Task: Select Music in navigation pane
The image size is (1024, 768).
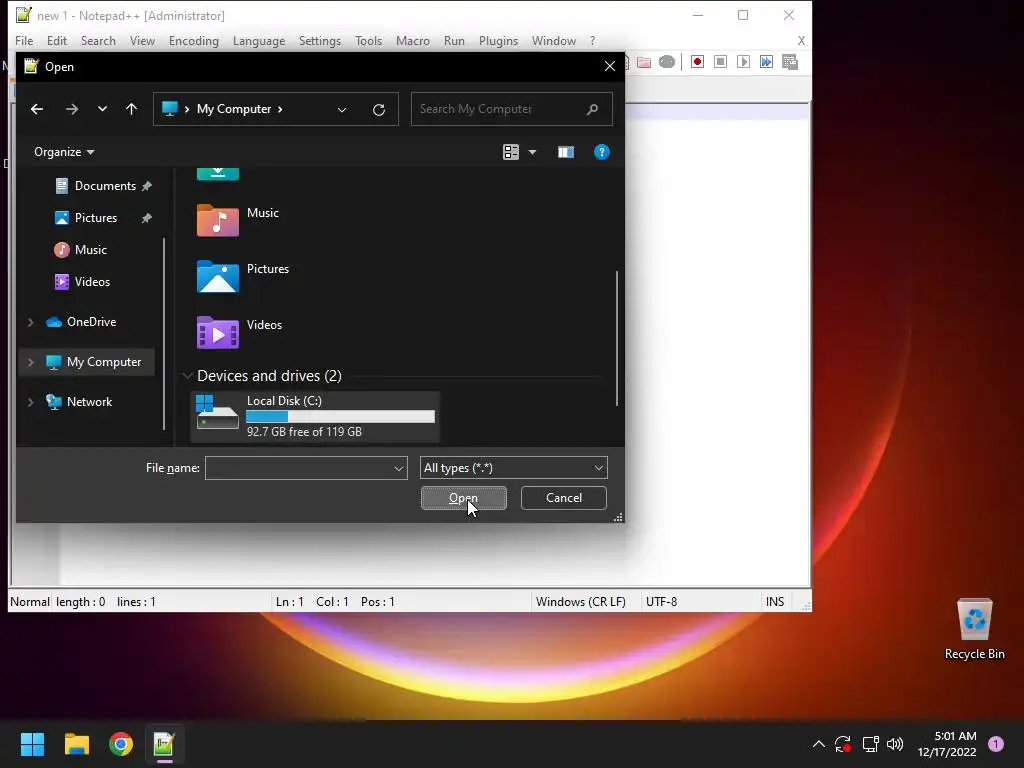Action: pyautogui.click(x=90, y=250)
